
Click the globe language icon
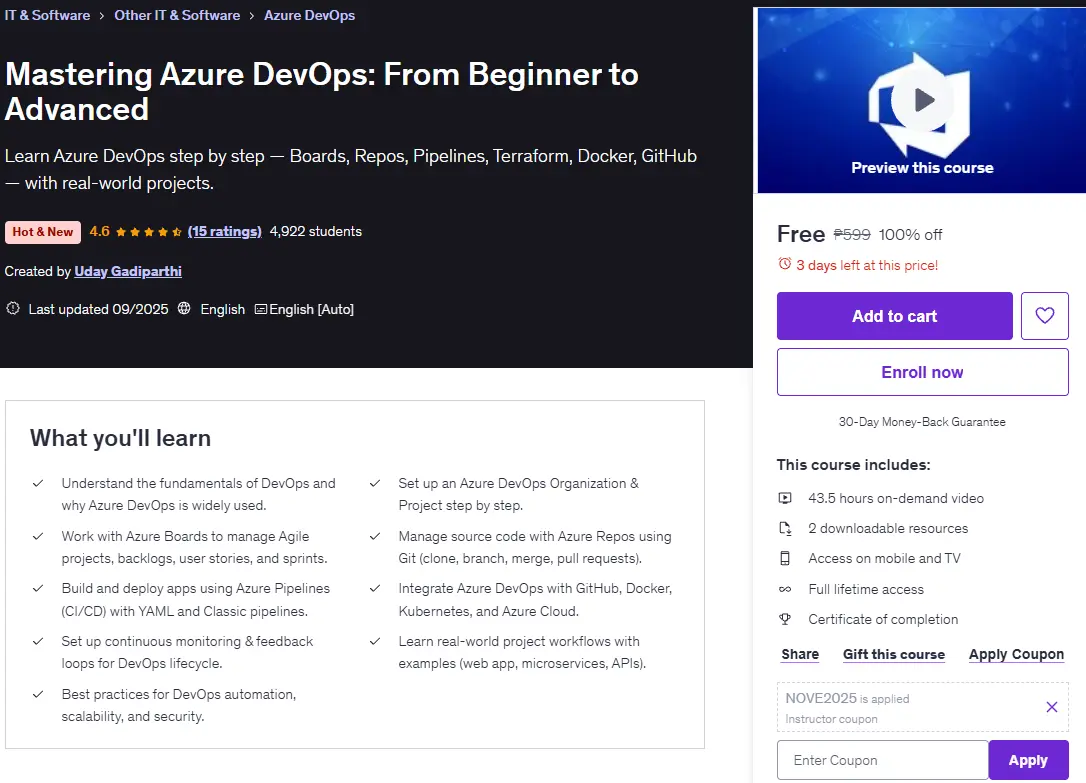184,308
